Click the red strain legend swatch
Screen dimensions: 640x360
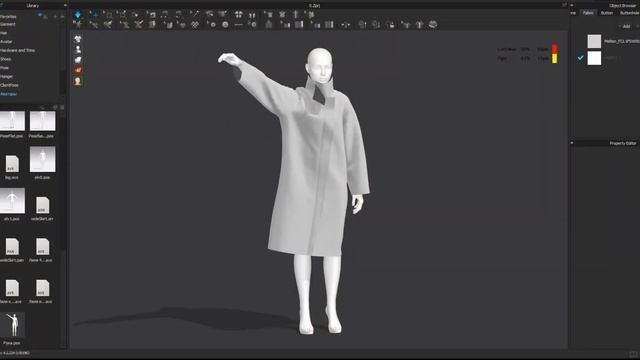click(x=554, y=49)
